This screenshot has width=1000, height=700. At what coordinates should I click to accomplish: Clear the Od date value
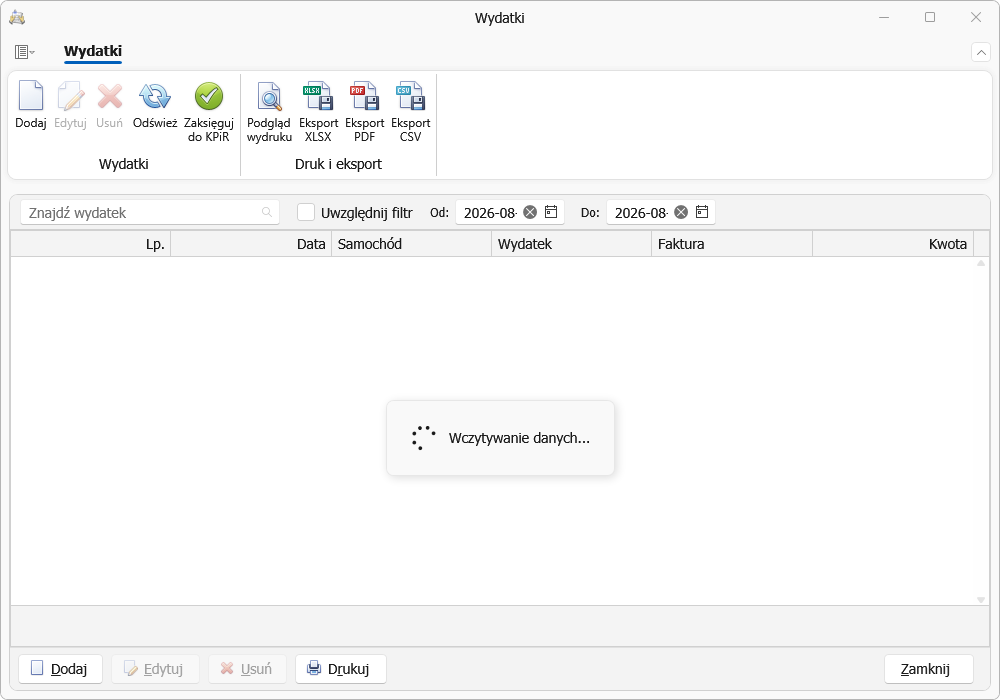pos(530,212)
